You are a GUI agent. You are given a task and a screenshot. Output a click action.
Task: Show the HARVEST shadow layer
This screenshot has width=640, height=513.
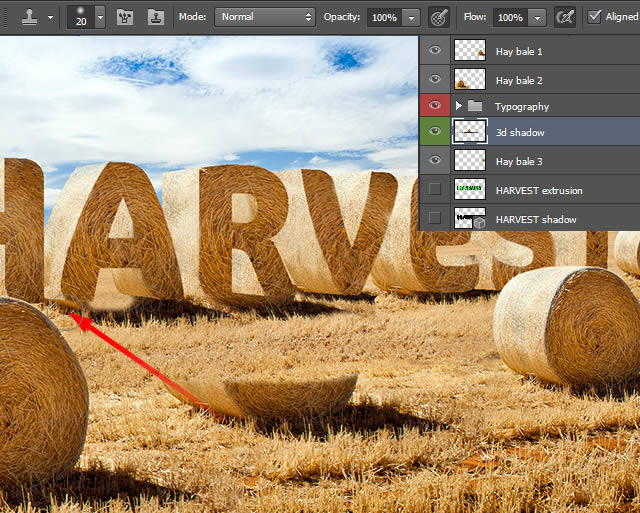click(435, 218)
